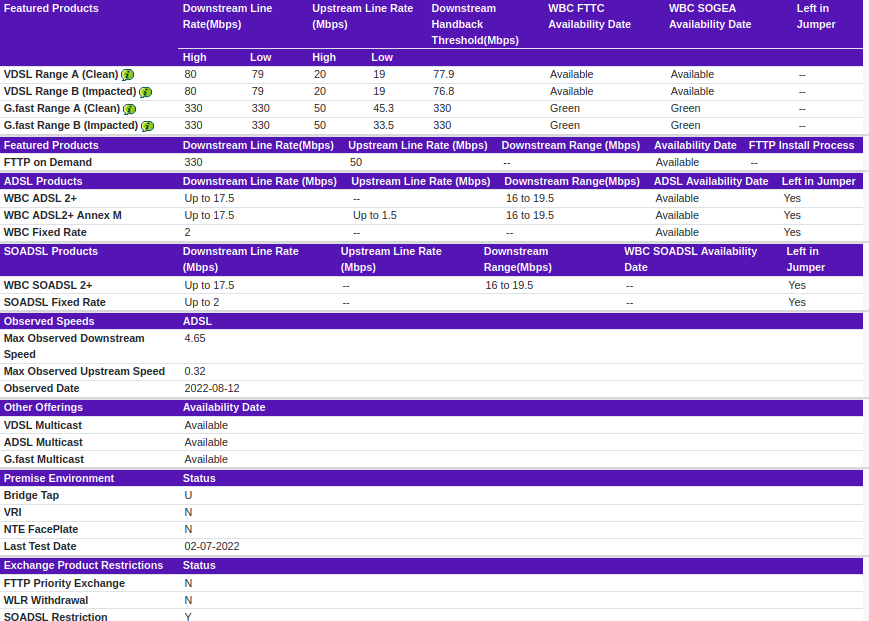The height and width of the screenshot is (621, 869).
Task: Select the Last Test Date value 02-07-2022
Action: (x=212, y=546)
